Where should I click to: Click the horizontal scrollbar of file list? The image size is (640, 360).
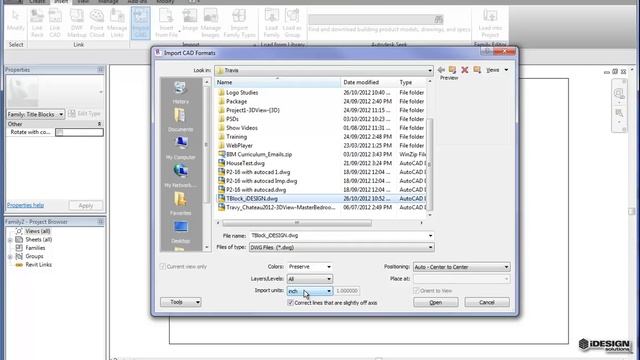click(297, 223)
